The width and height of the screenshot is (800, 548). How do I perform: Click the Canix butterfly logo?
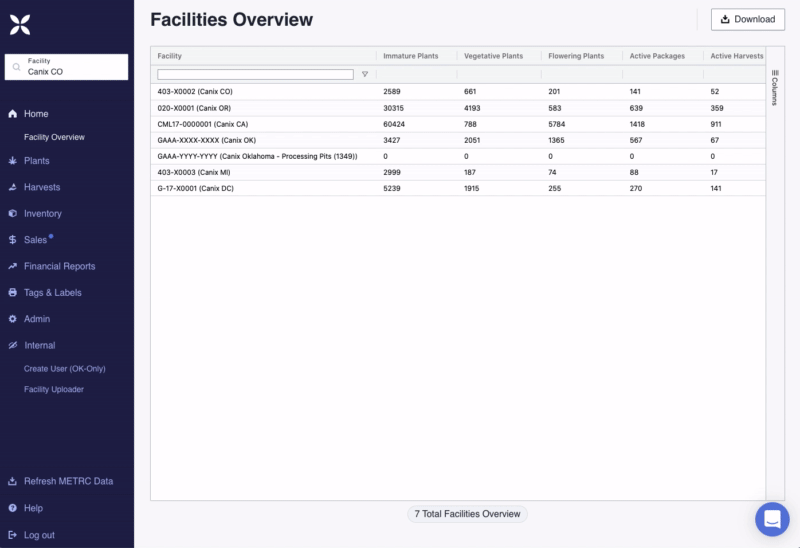point(20,24)
